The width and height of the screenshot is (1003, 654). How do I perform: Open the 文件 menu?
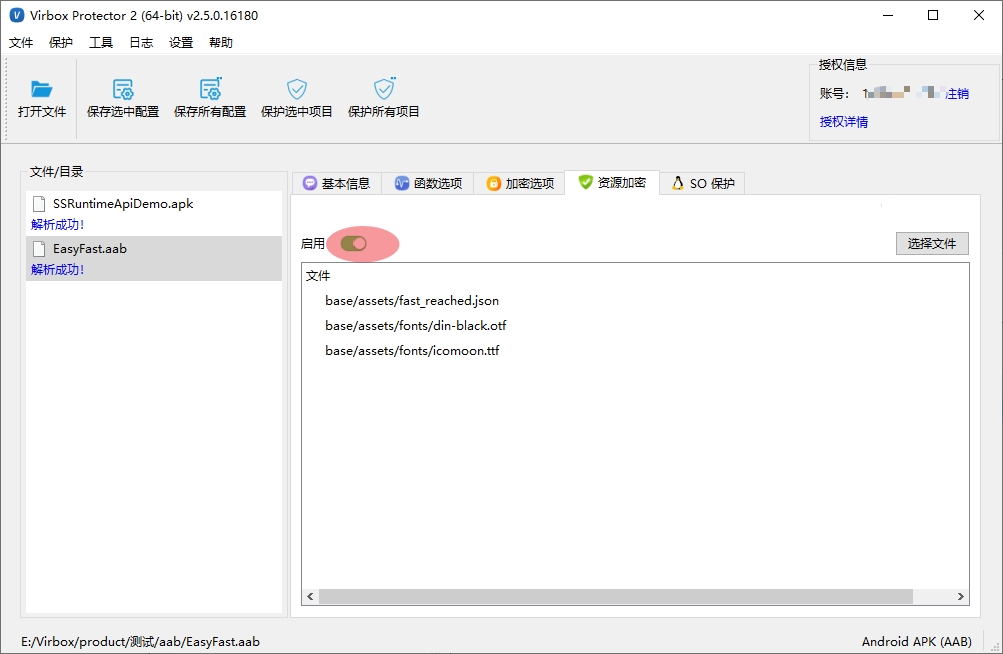(x=21, y=43)
